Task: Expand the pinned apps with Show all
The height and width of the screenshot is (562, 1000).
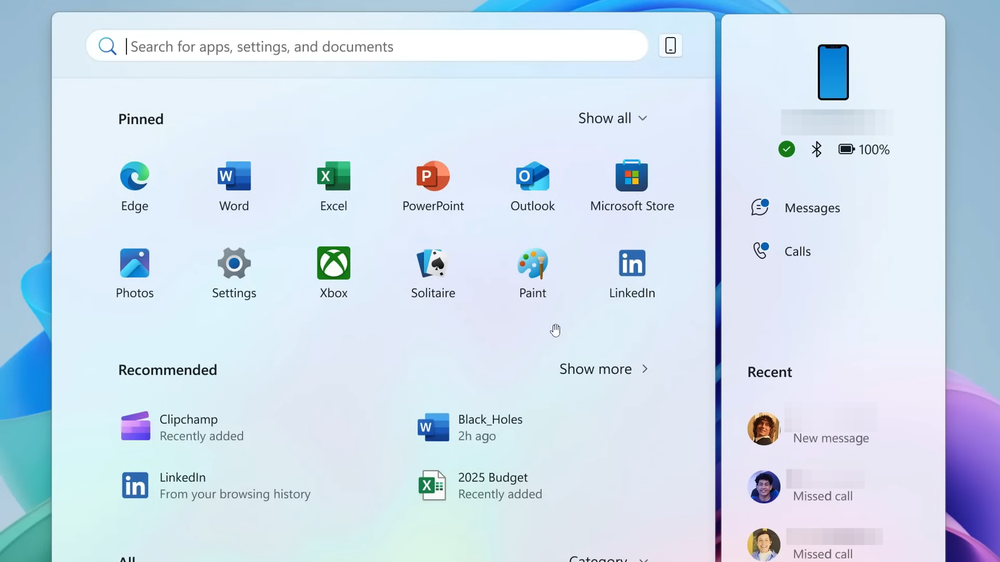Action: click(x=612, y=118)
